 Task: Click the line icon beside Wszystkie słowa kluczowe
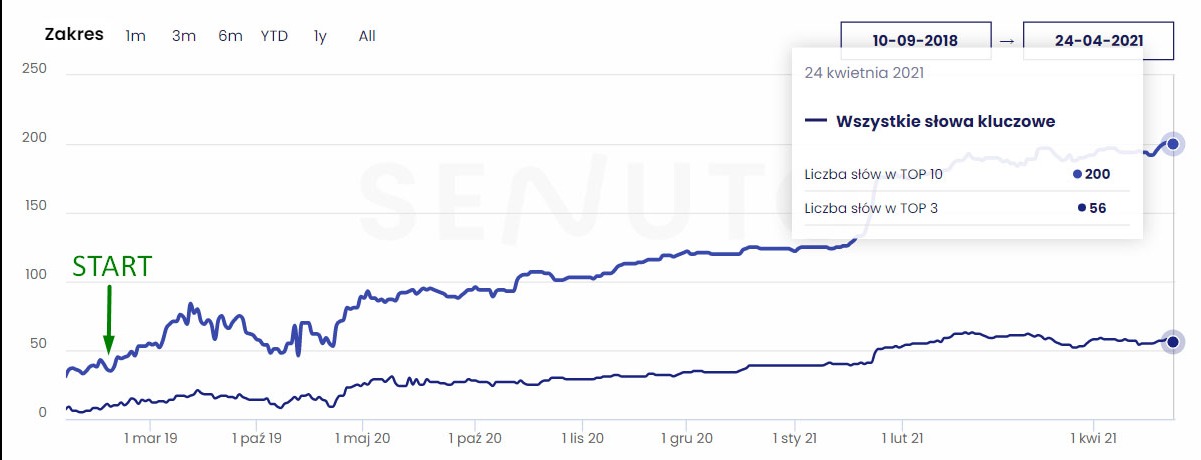tap(816, 122)
